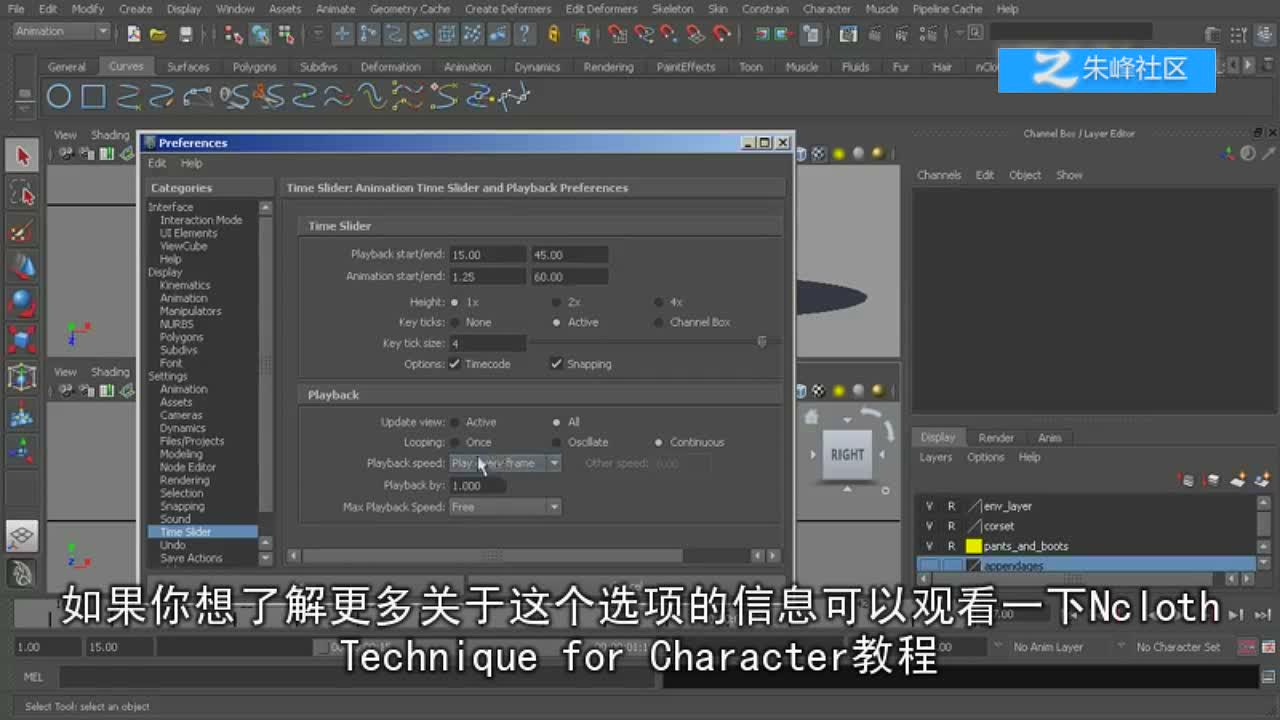Click the Show Manipulator tool
Viewport: 1280px width, 720px height.
click(22, 451)
